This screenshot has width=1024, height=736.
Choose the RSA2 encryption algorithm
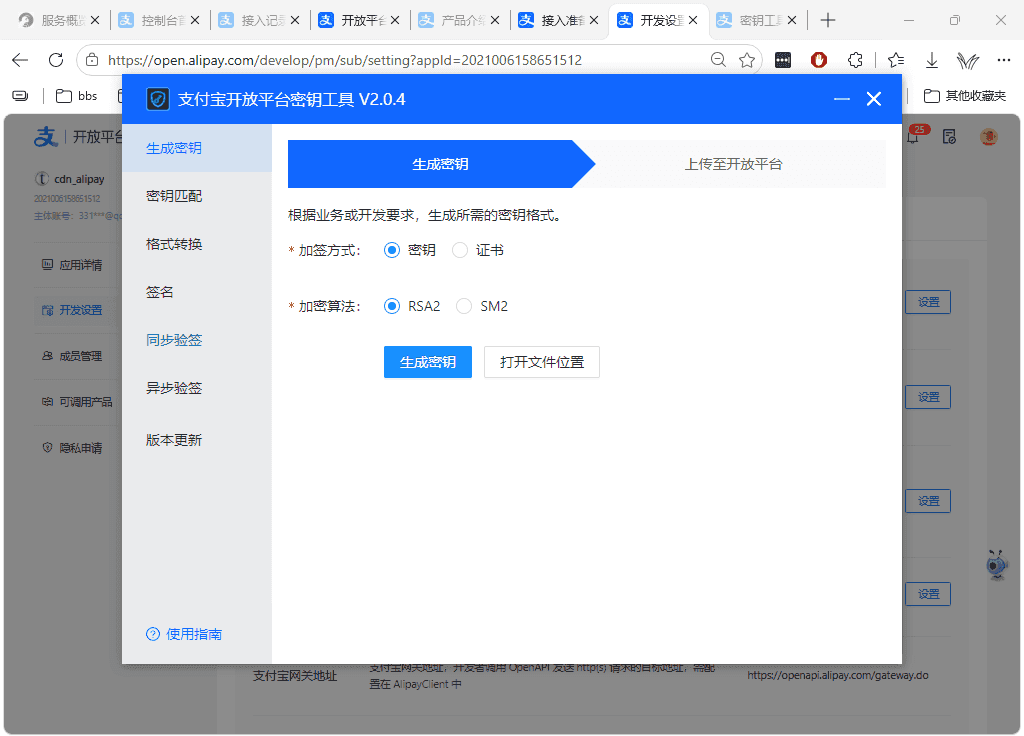[392, 306]
